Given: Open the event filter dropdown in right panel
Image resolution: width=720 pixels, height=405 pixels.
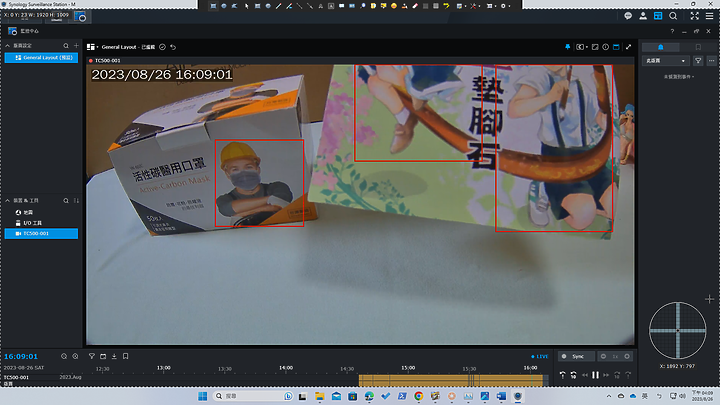Looking at the screenshot, I should [x=666, y=61].
